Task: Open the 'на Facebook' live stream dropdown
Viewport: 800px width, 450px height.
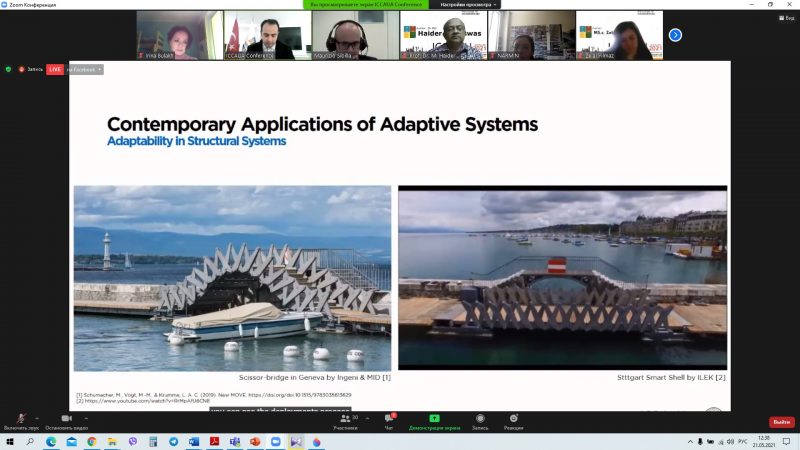Action: (x=84, y=69)
